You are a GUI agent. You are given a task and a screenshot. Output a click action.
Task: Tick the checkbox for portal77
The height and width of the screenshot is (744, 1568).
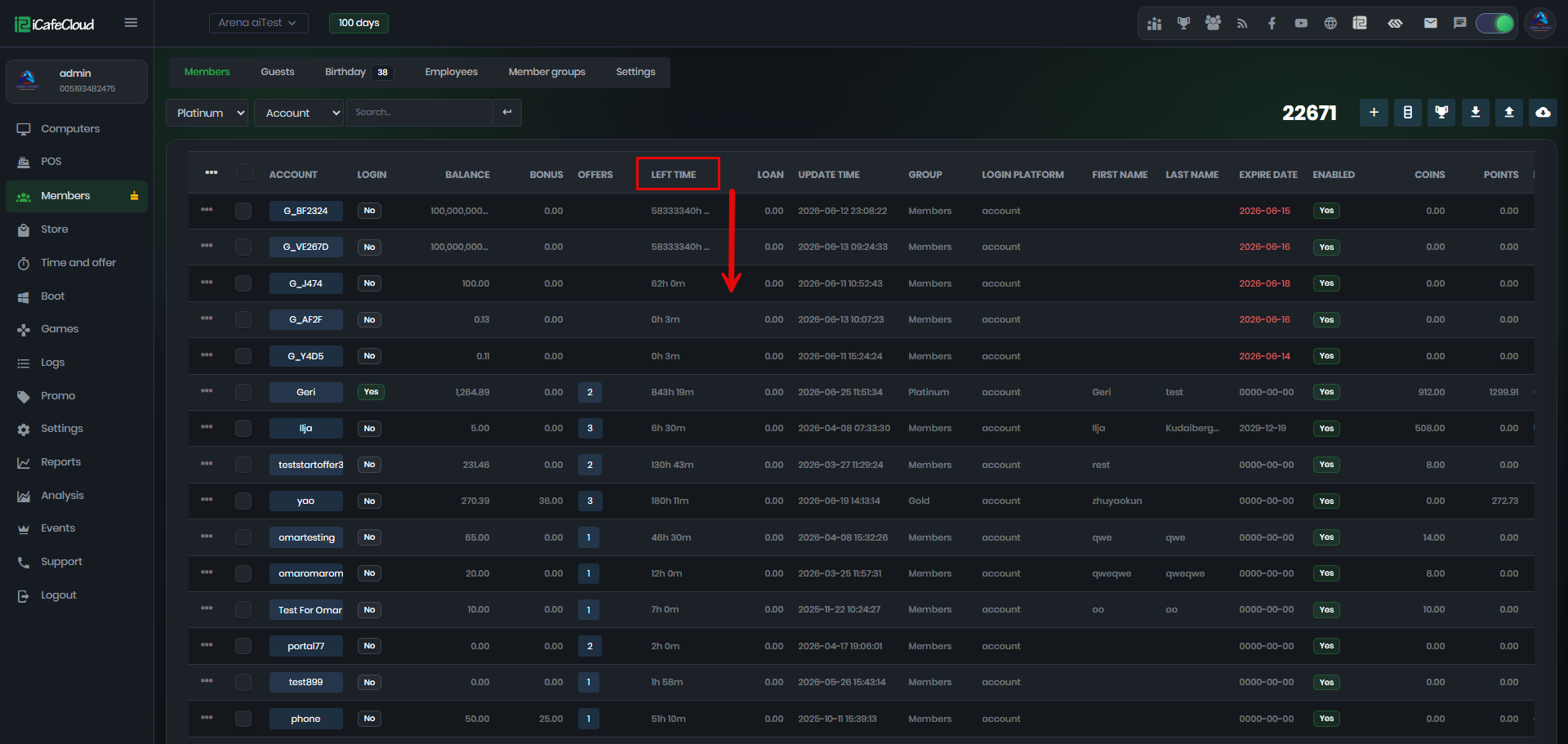tap(243, 646)
